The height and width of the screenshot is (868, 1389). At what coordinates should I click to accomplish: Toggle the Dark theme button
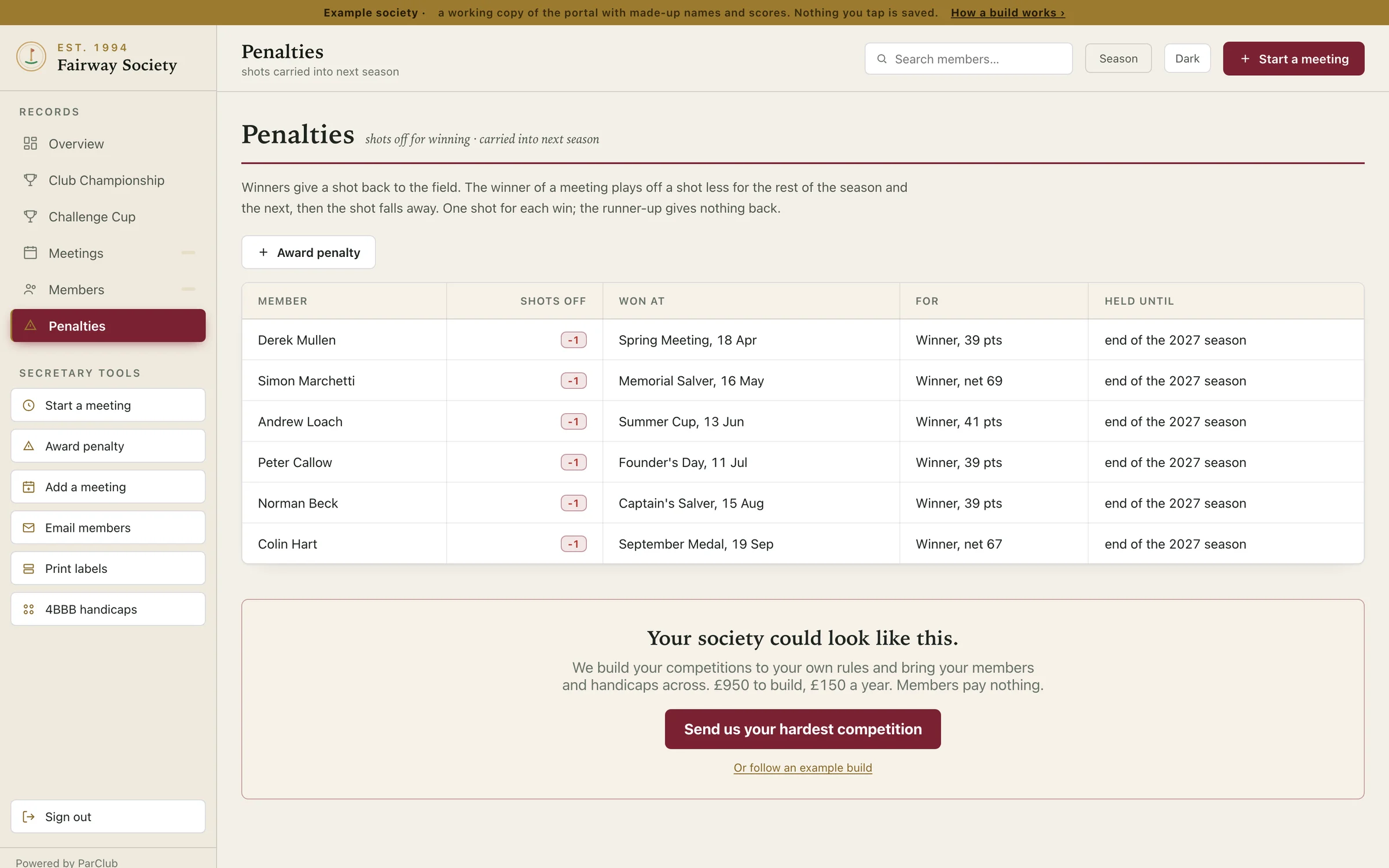tap(1187, 58)
